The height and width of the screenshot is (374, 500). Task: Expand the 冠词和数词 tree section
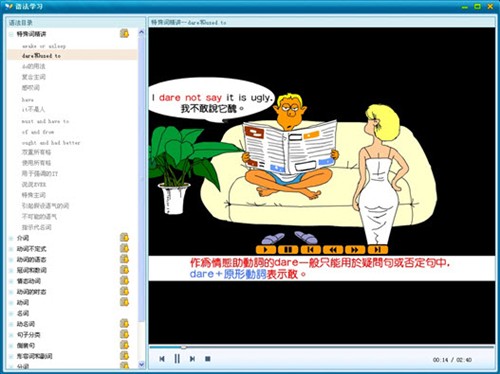coord(11,270)
